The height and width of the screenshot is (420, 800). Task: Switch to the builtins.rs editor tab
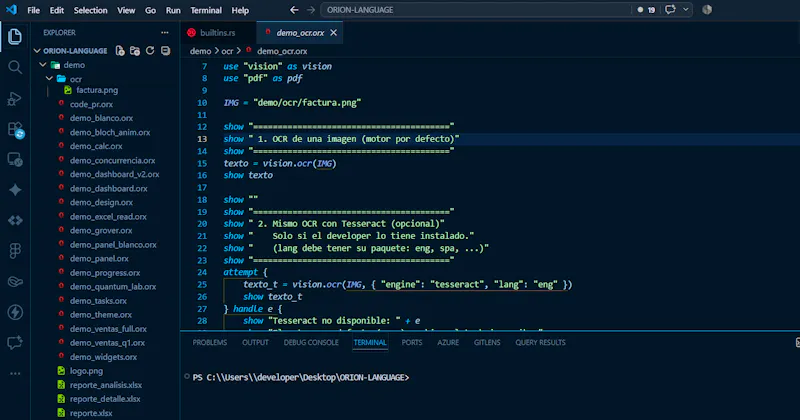point(217,33)
